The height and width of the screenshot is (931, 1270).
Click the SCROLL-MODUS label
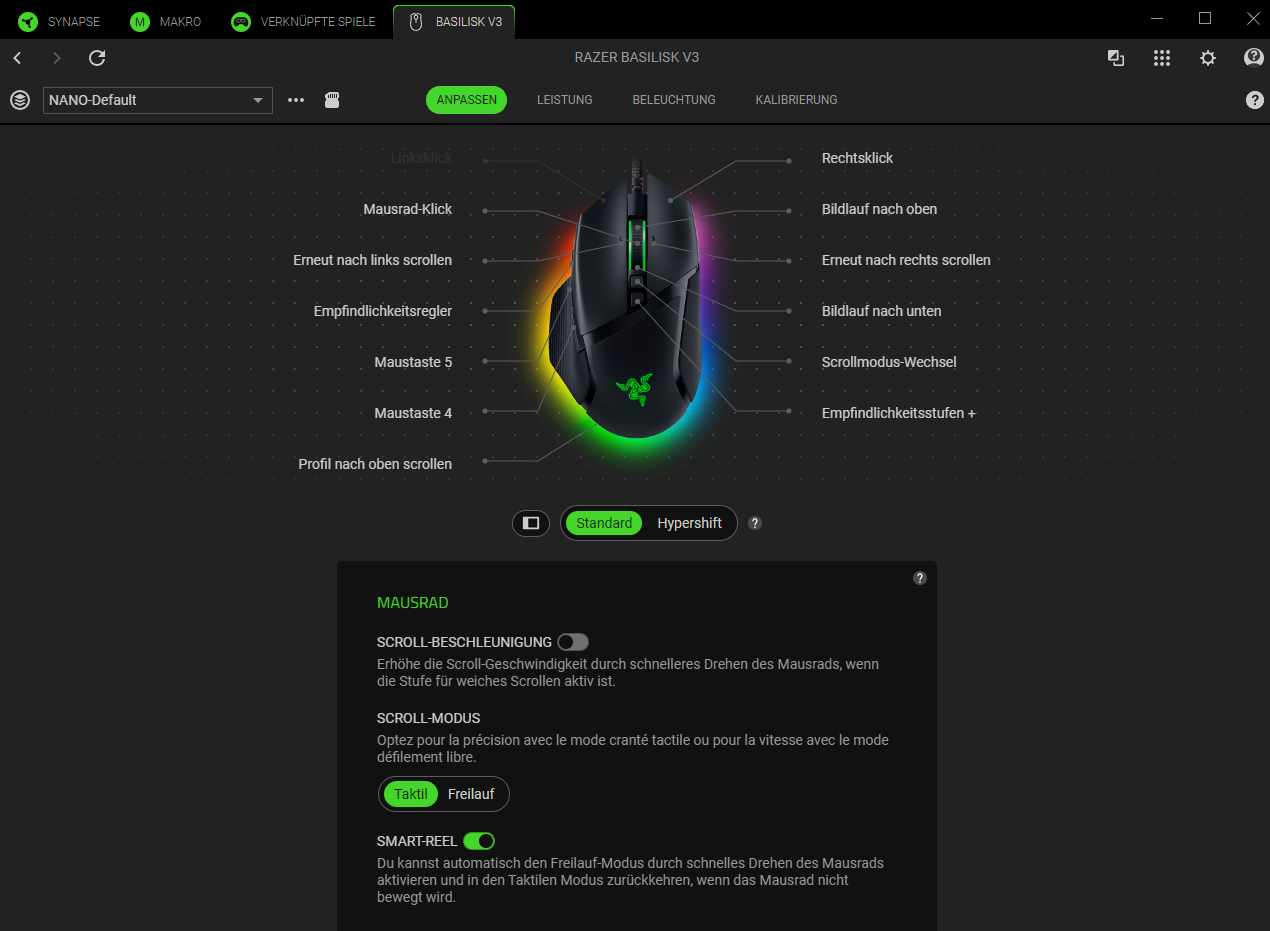429,718
